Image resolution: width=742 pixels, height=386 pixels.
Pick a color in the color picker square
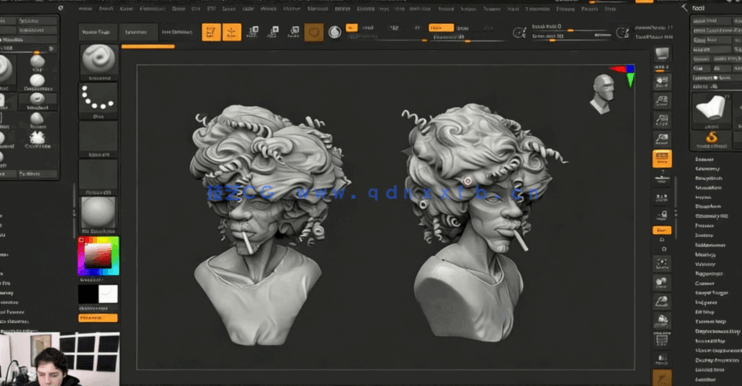(x=98, y=255)
